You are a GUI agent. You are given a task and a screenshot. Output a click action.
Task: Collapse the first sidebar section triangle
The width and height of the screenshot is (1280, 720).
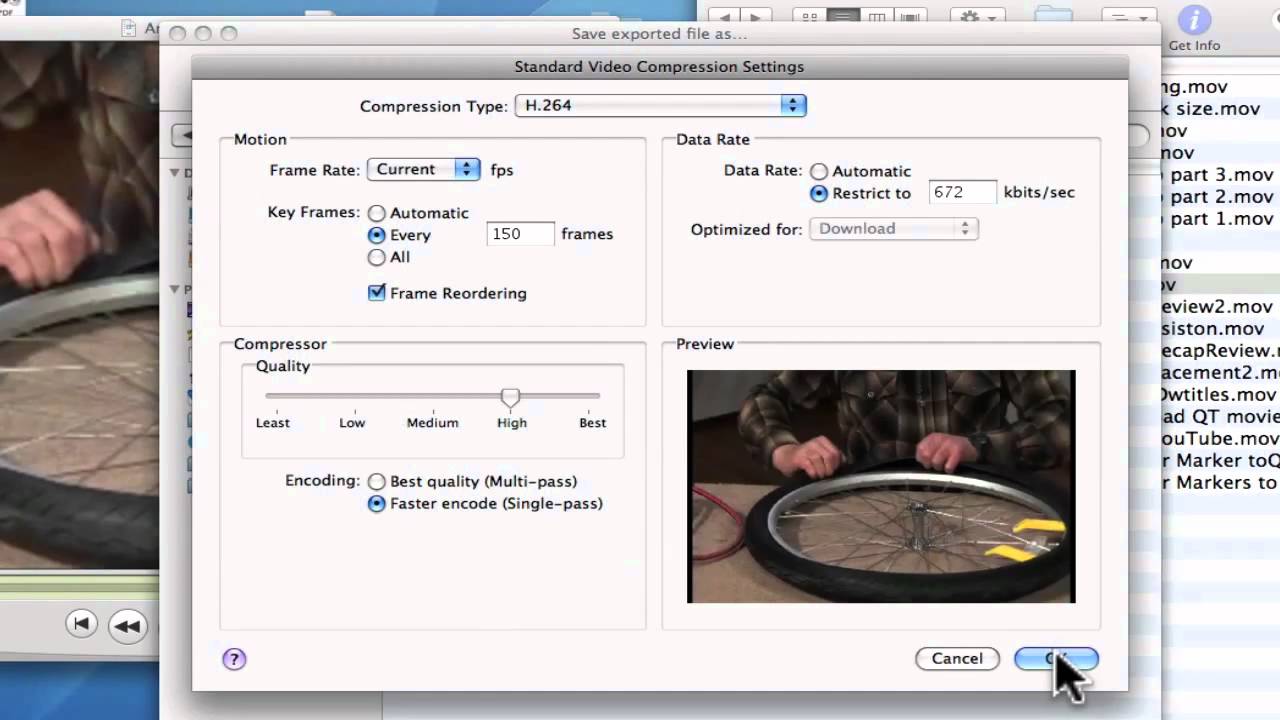[175, 174]
